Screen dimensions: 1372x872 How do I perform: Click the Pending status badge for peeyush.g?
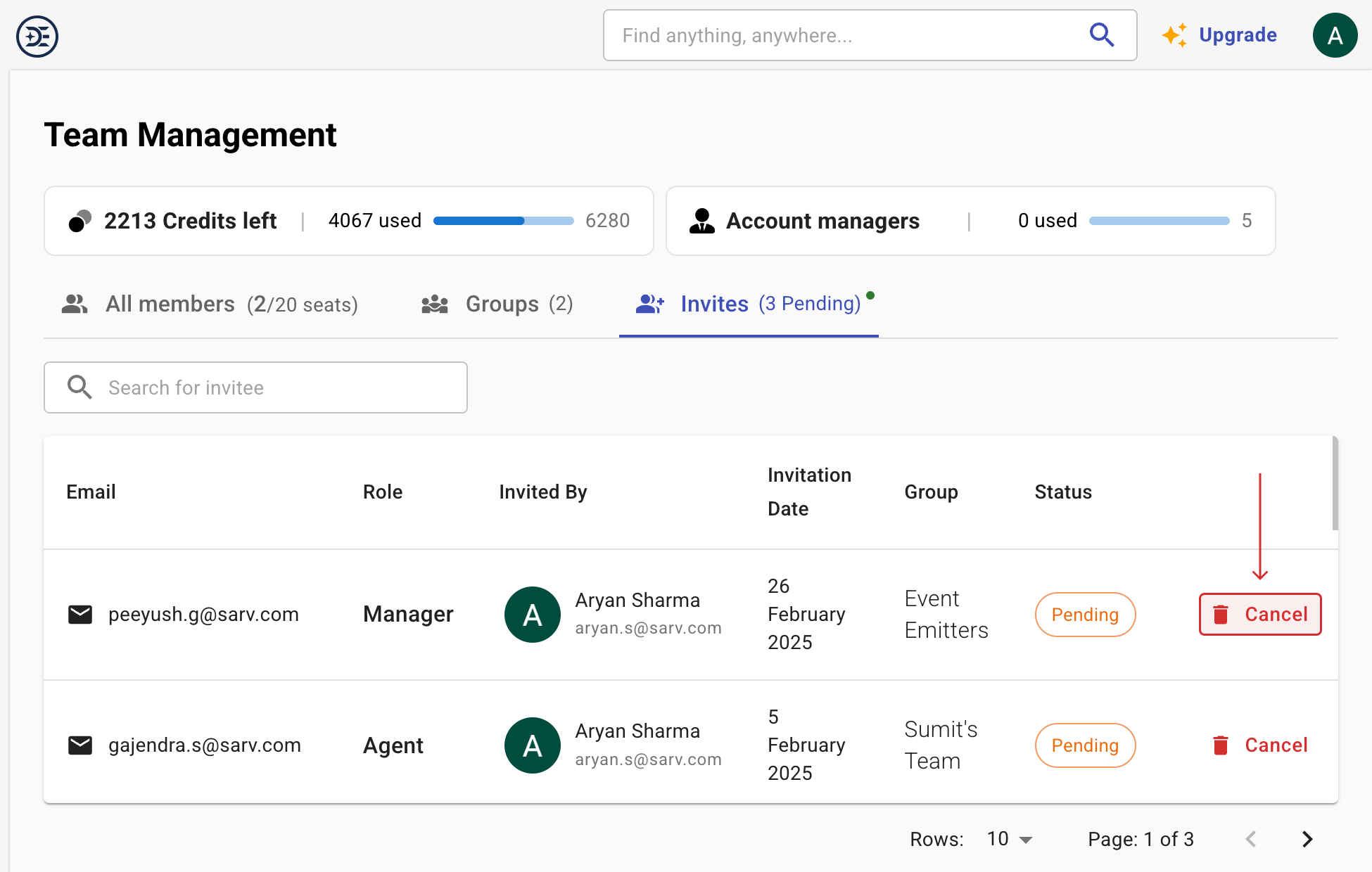point(1084,614)
